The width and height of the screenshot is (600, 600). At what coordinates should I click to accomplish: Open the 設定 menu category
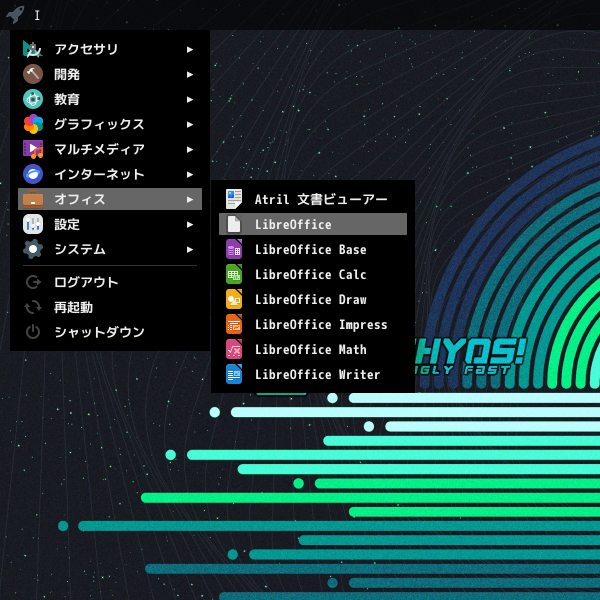(x=110, y=224)
